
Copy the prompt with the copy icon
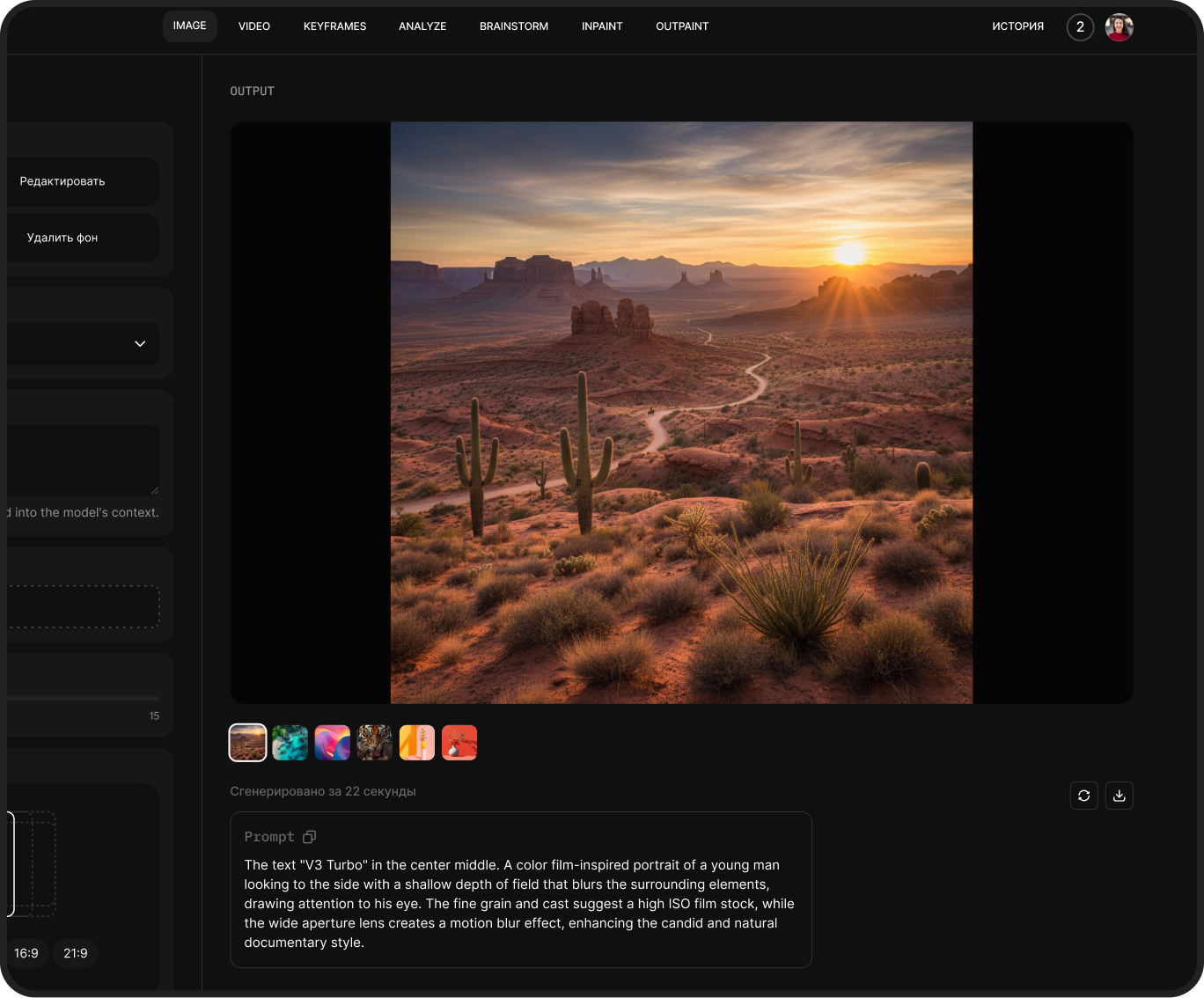tap(309, 837)
